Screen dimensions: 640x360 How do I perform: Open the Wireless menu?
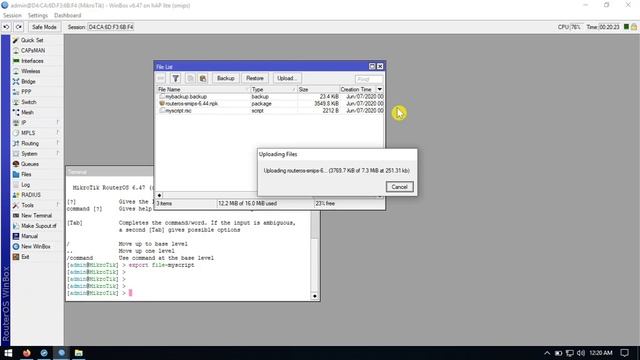click(x=30, y=71)
